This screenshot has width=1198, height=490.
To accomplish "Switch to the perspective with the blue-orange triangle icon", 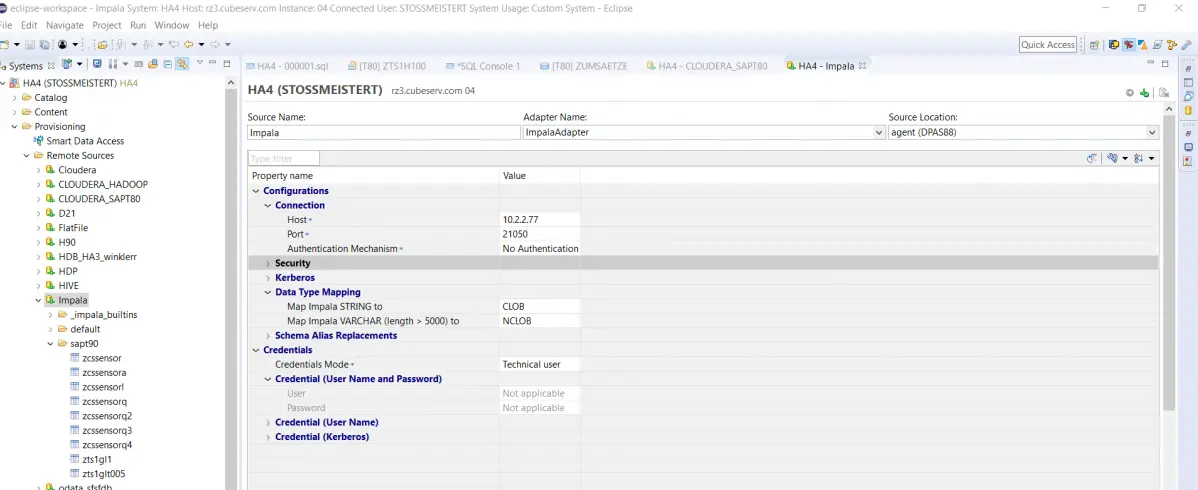I will (1142, 44).
